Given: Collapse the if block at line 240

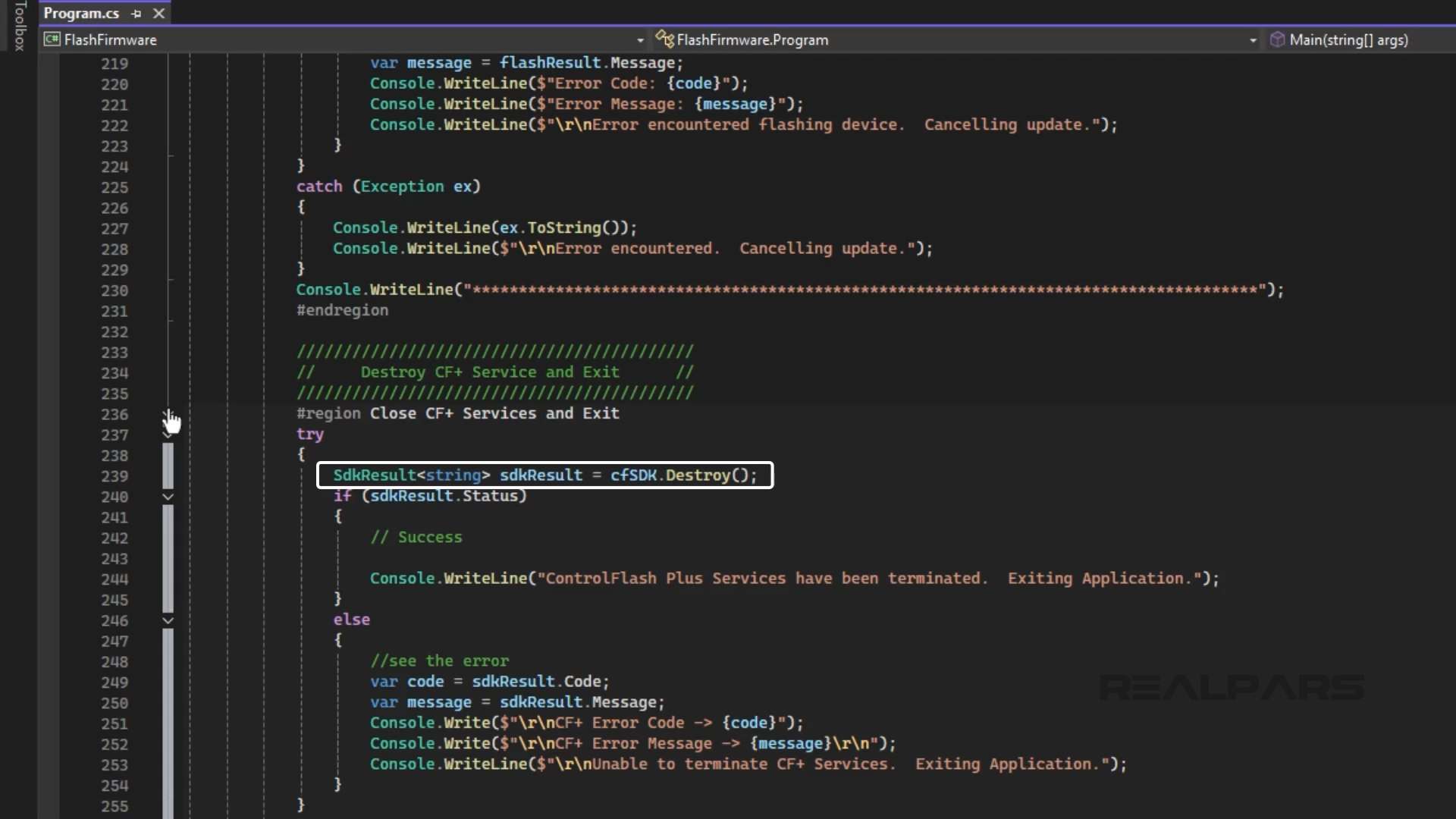Looking at the screenshot, I should [168, 497].
